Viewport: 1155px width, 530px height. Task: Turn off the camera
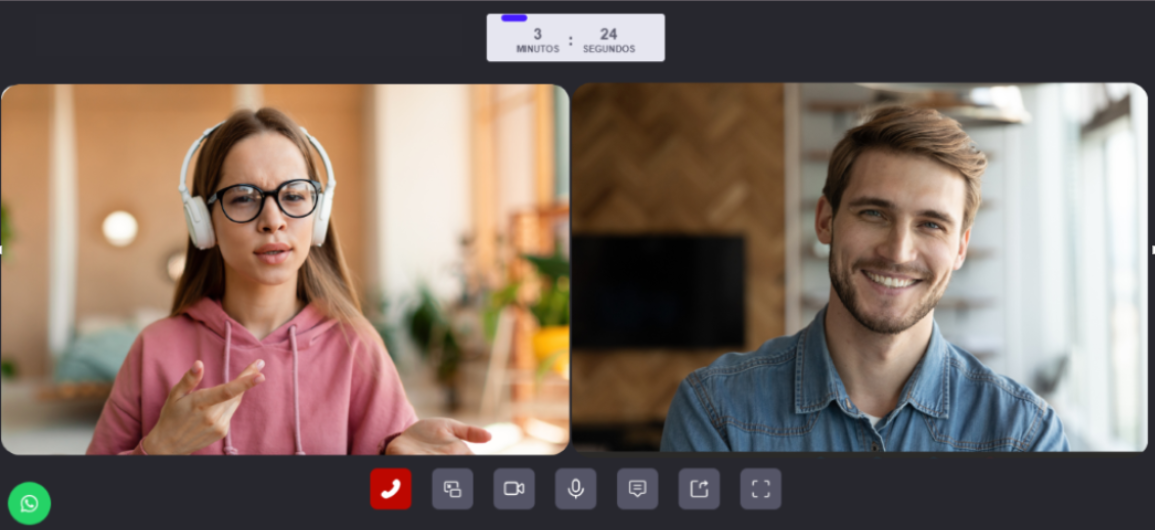tap(514, 489)
